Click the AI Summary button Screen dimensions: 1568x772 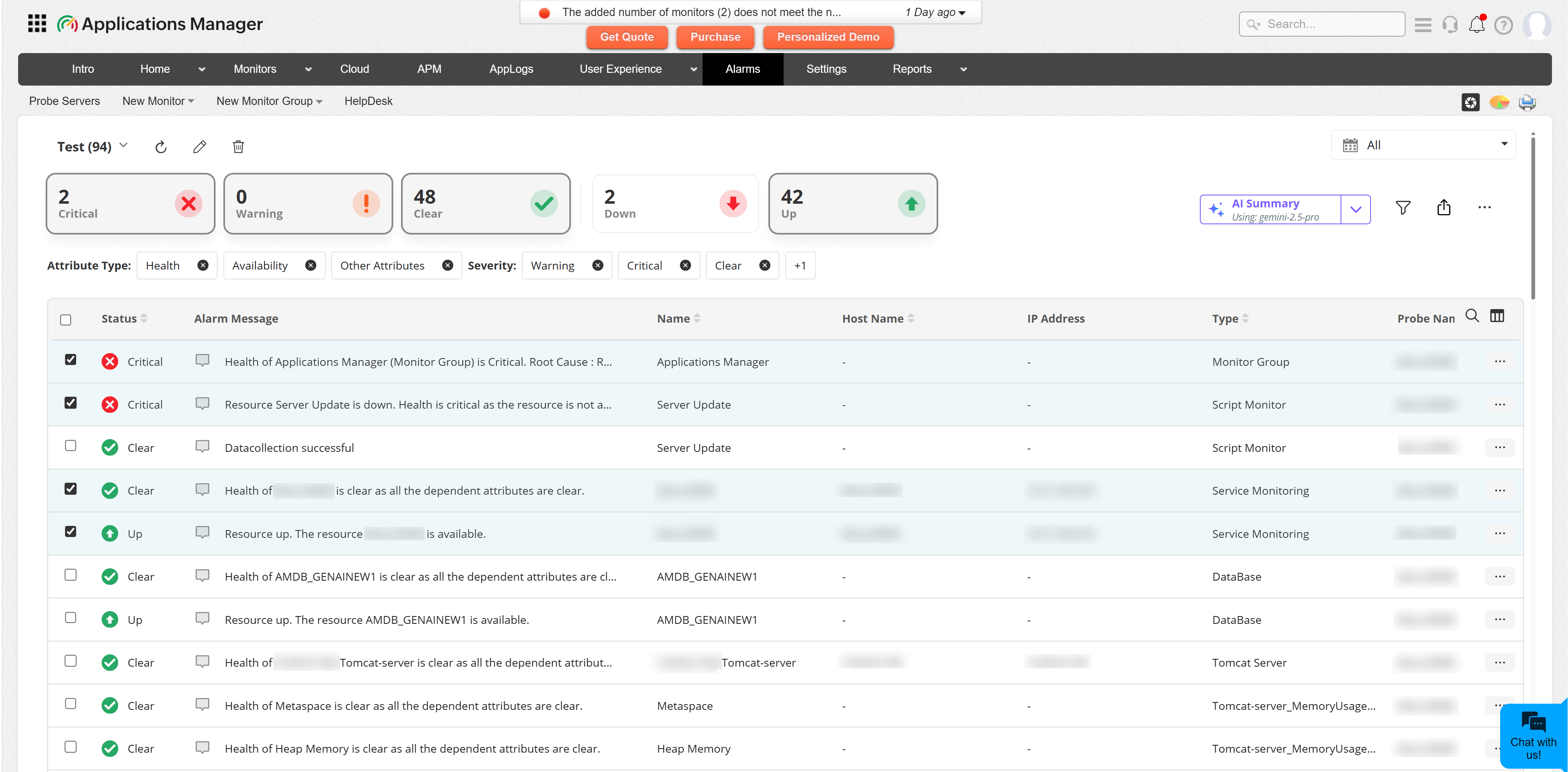point(1270,209)
